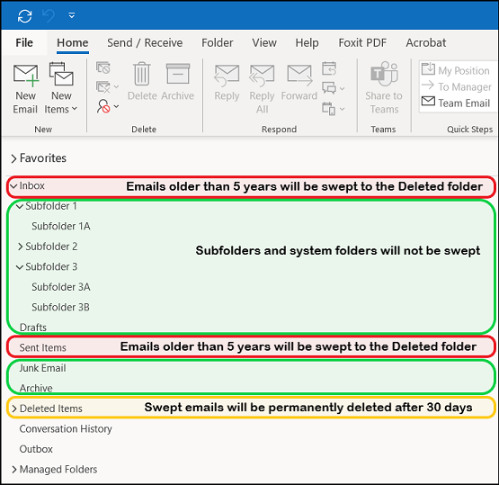Open the File tab
Viewport: 499px width, 485px height.
tap(24, 43)
